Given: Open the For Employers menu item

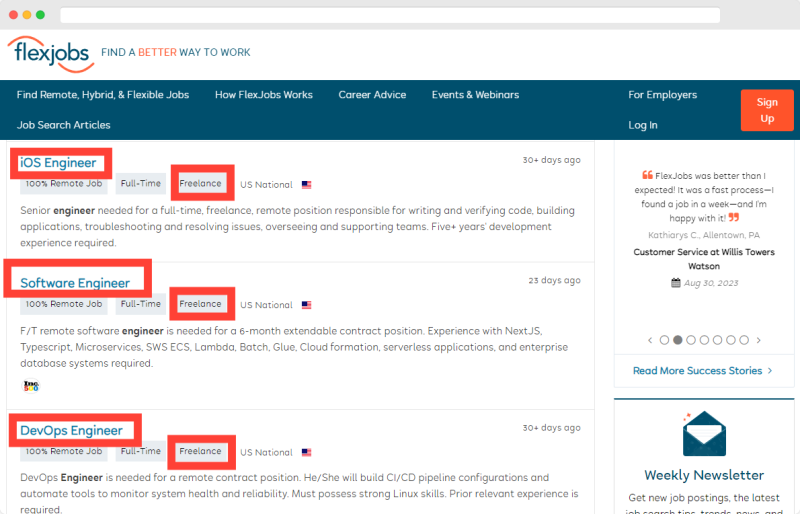Looking at the screenshot, I should point(662,95).
